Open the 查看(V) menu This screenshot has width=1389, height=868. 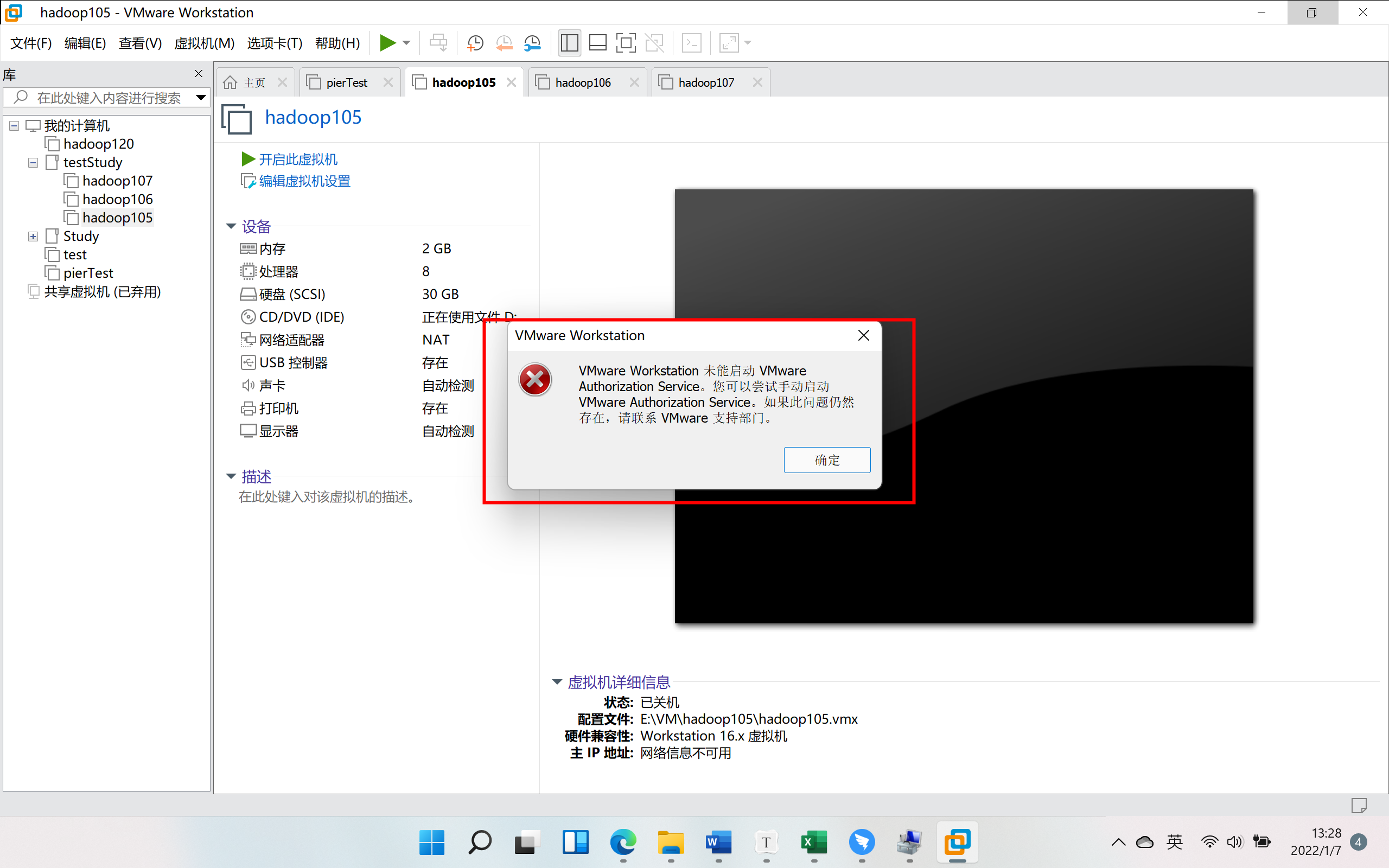tap(140, 43)
